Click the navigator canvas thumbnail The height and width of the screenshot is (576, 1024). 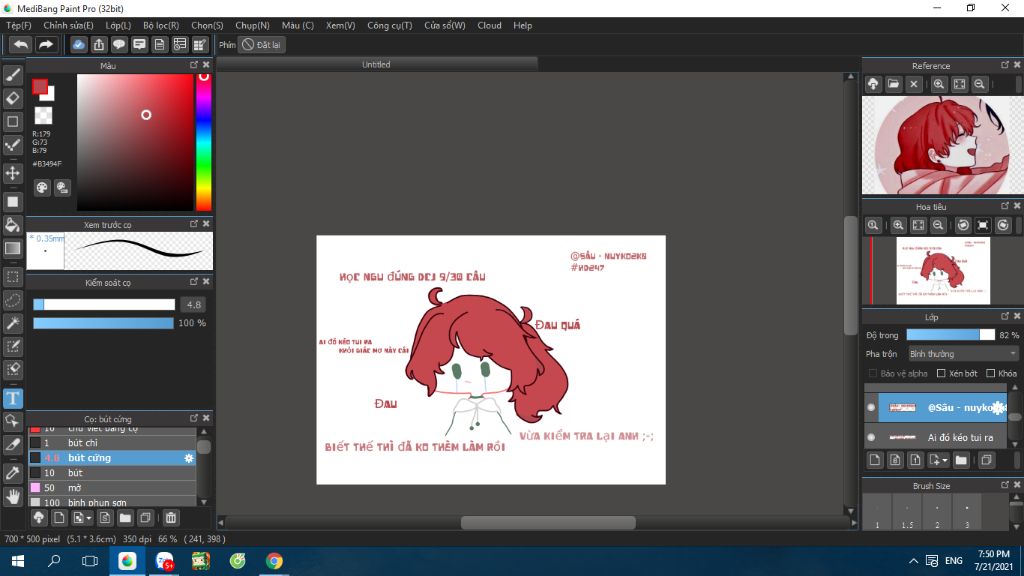tap(943, 270)
